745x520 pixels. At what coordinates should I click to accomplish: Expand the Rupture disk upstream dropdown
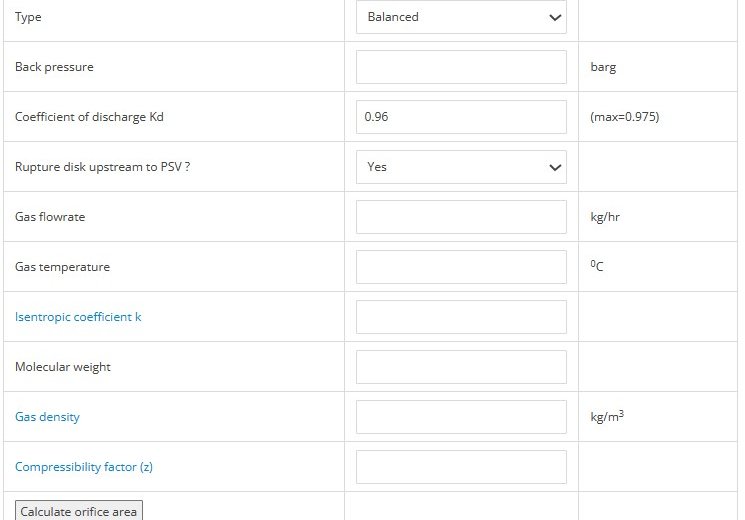[461, 167]
